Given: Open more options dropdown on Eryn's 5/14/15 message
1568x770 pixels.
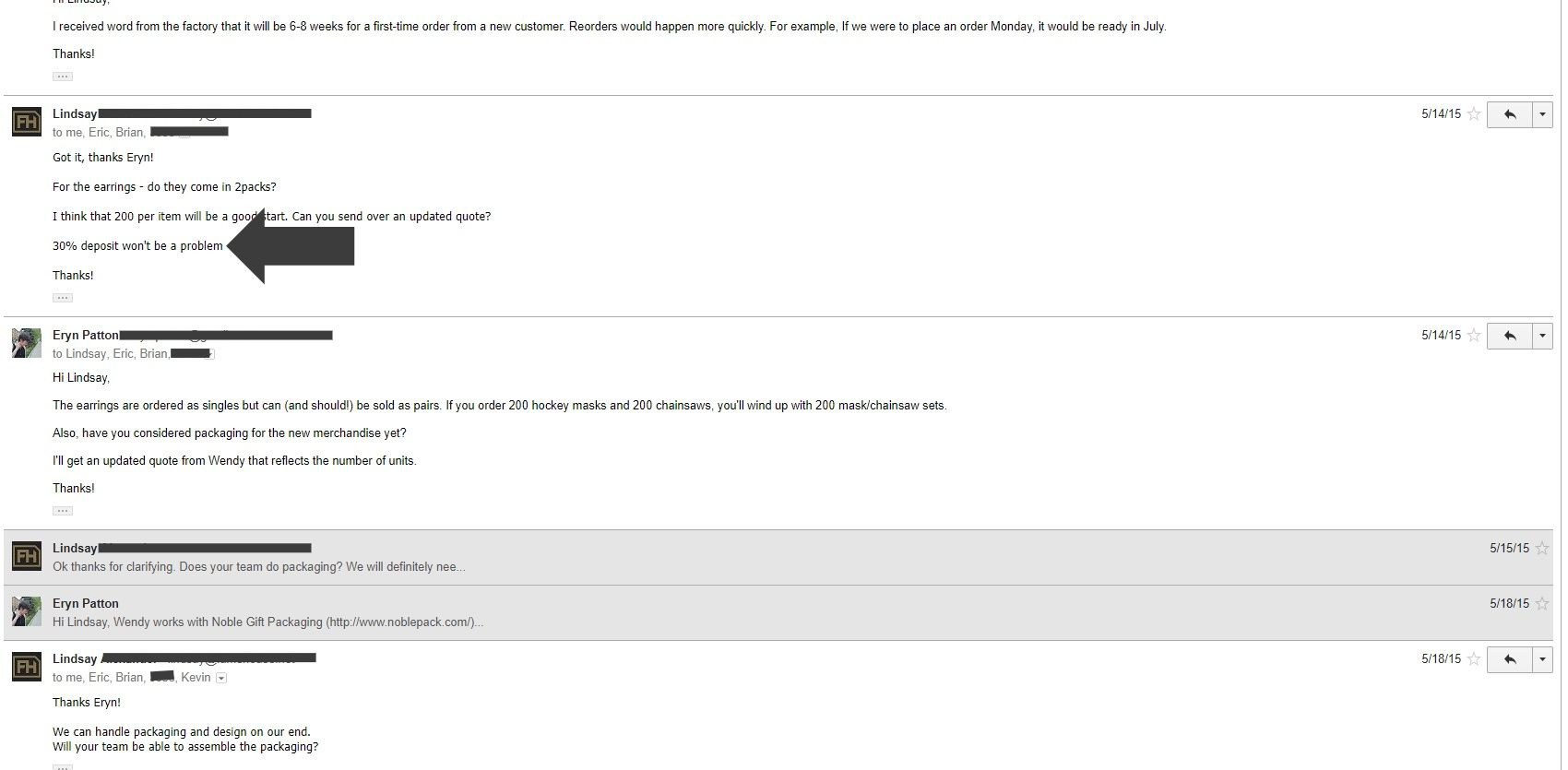Looking at the screenshot, I should 1542,336.
